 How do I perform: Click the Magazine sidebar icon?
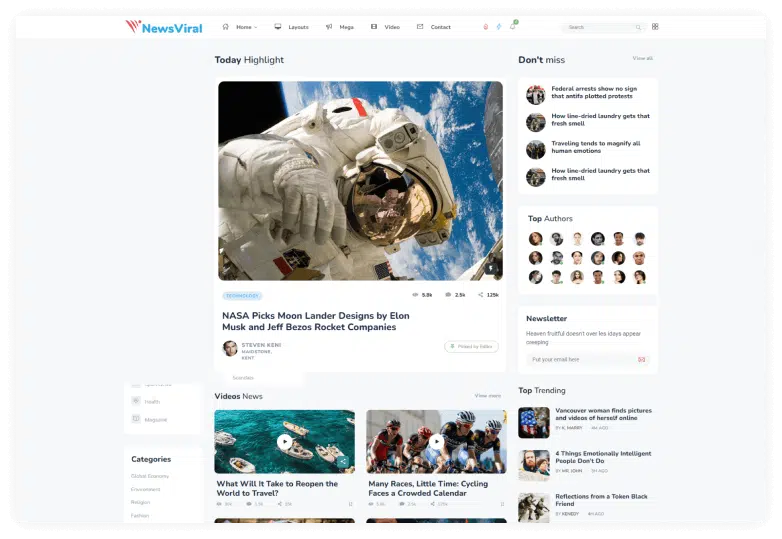136,419
